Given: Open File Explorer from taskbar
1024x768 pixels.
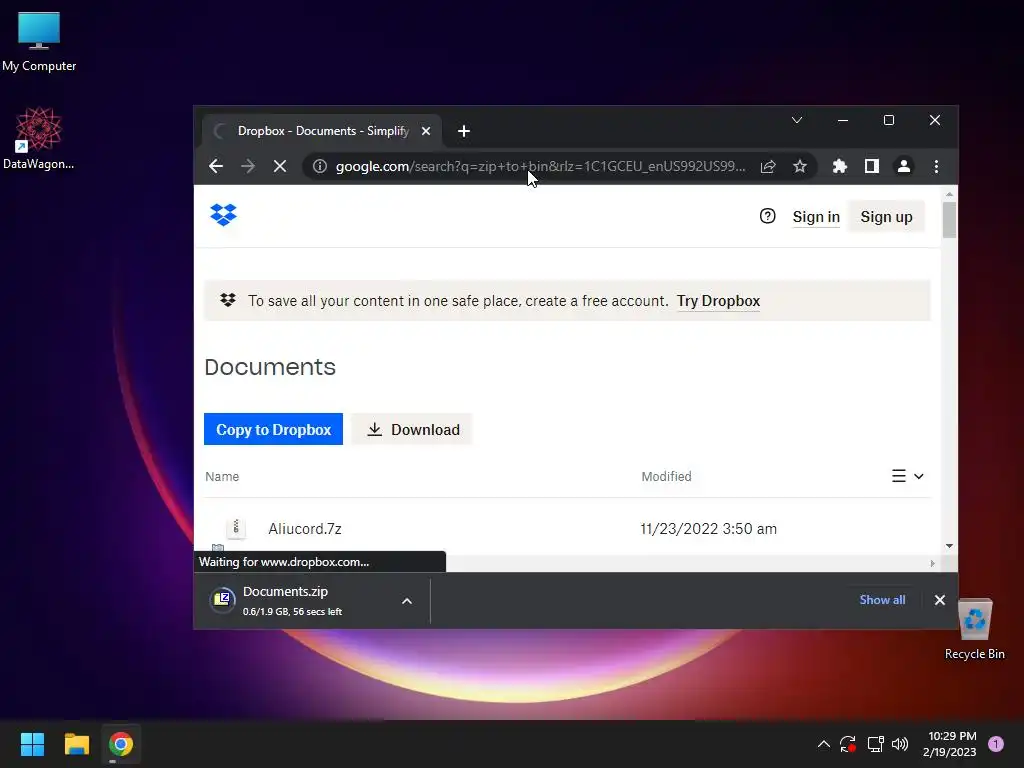Looking at the screenshot, I should 76,744.
